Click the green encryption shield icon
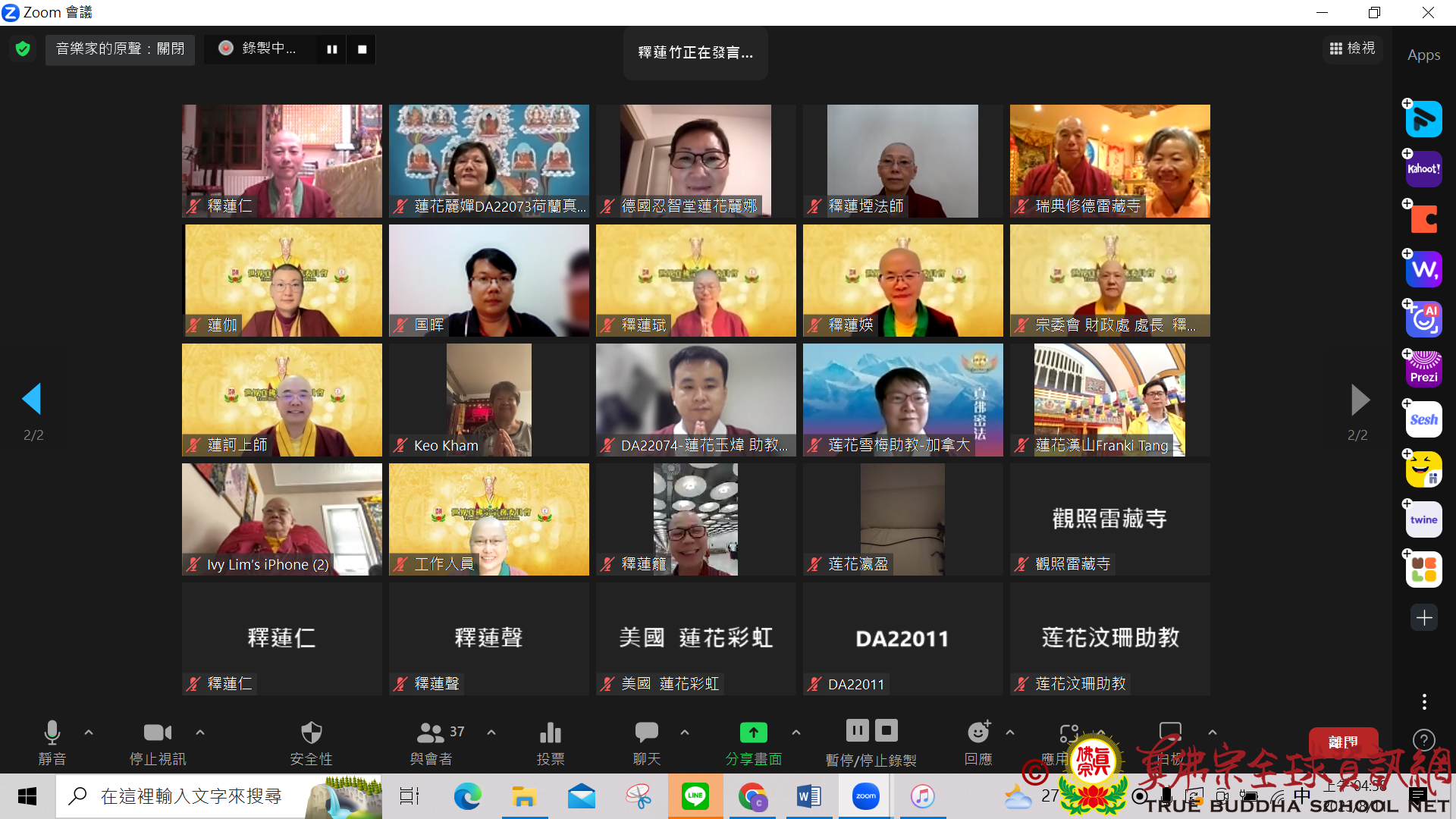The height and width of the screenshot is (819, 1456). [x=23, y=49]
